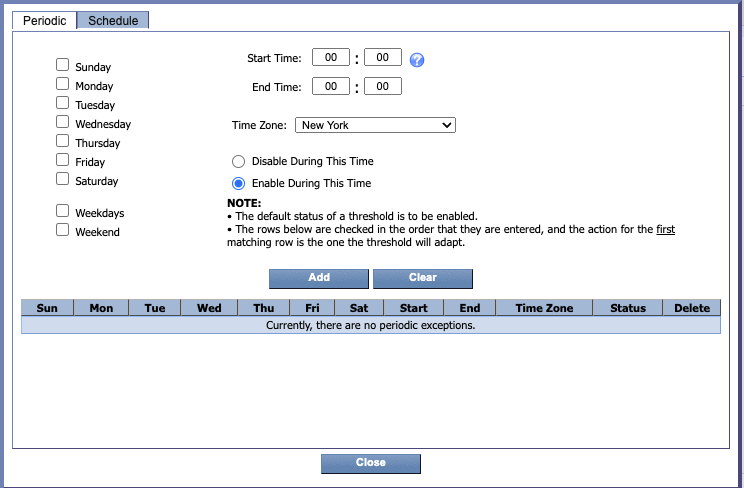Viewport: 744px width, 488px height.
Task: Choose Disable During This Time radio
Action: click(x=238, y=161)
